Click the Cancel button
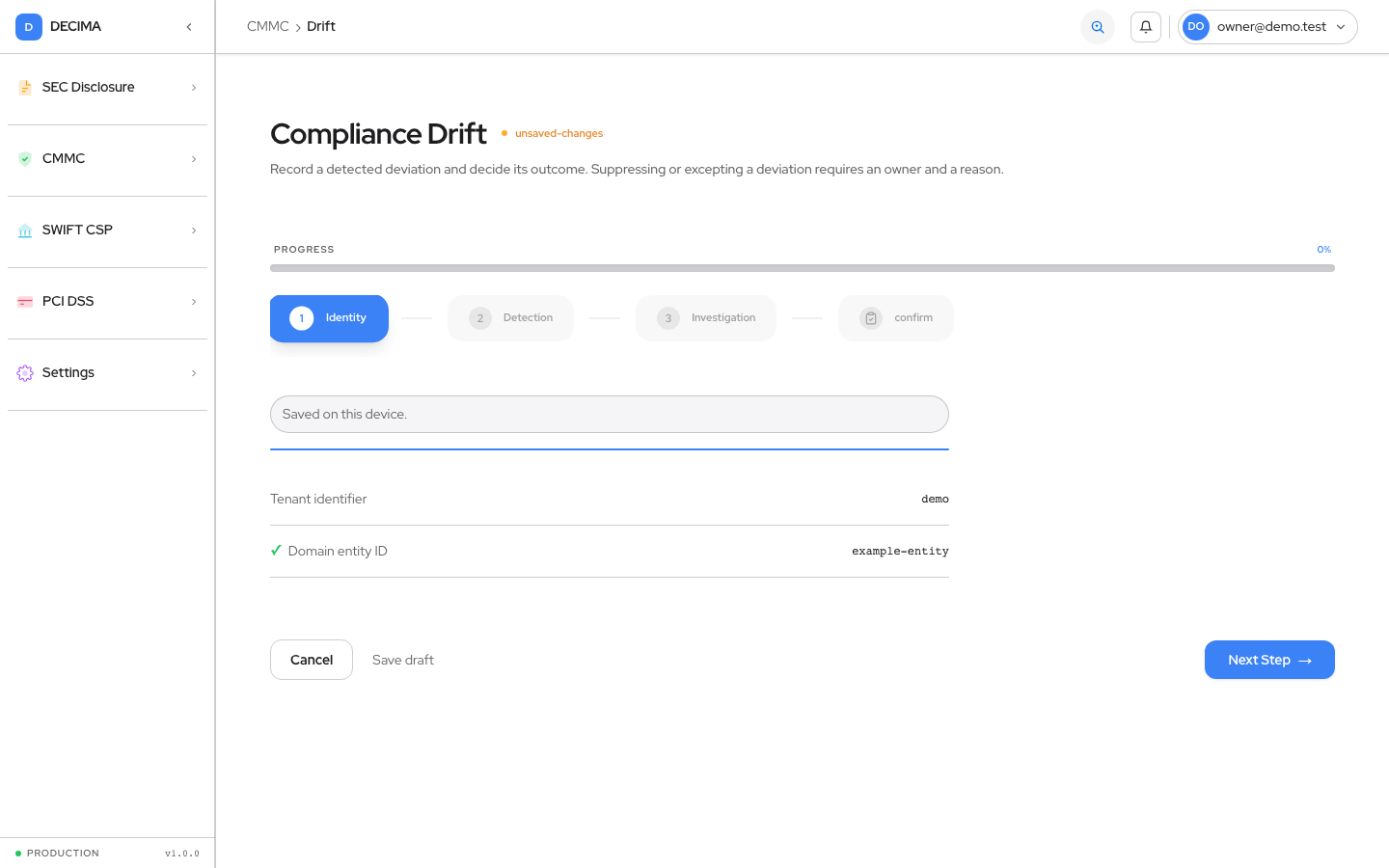The image size is (1389, 868). point(312,660)
